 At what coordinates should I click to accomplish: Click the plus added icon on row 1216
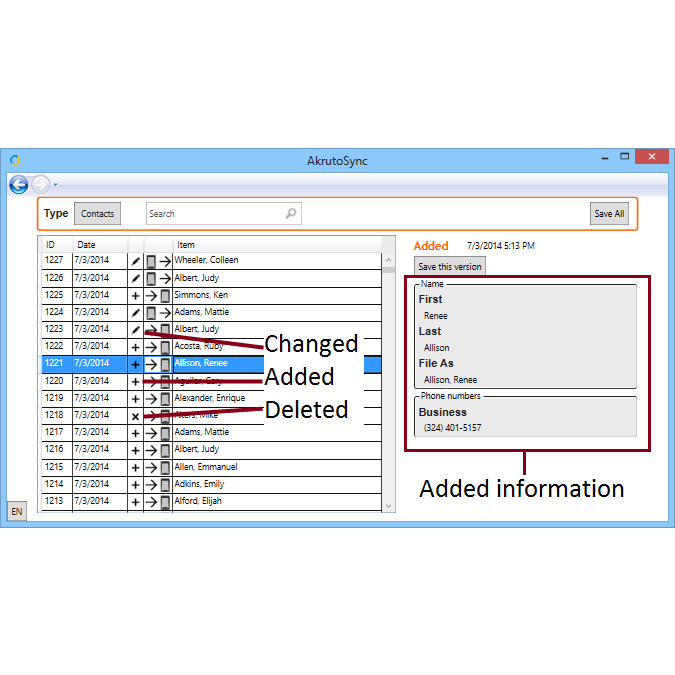click(x=135, y=450)
